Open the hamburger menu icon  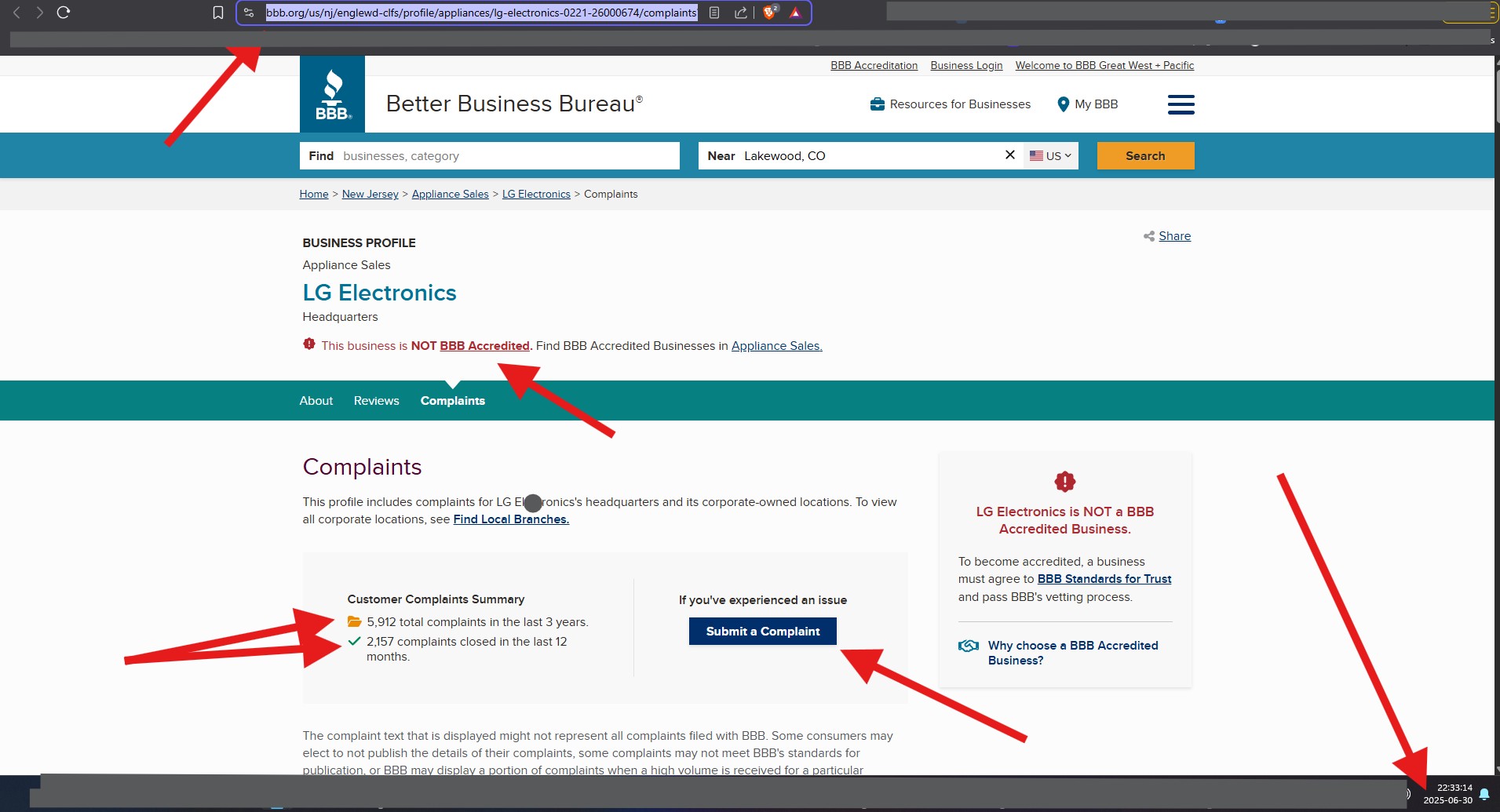click(1181, 104)
